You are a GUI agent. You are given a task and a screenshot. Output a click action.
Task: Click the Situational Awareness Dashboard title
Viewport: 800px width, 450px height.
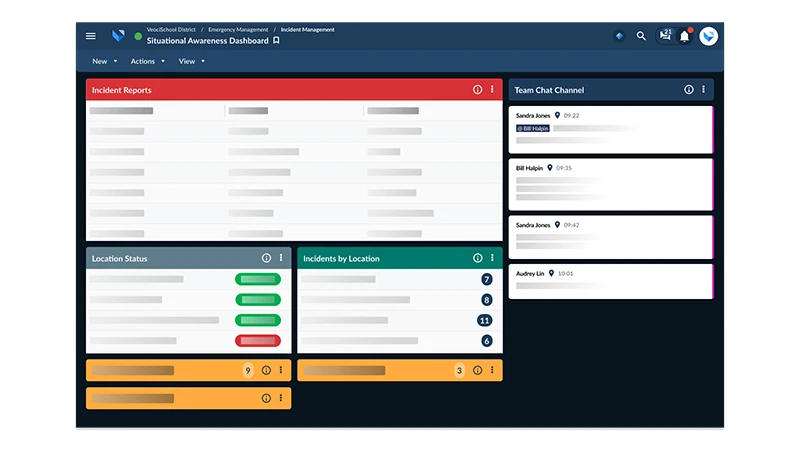[x=207, y=41]
